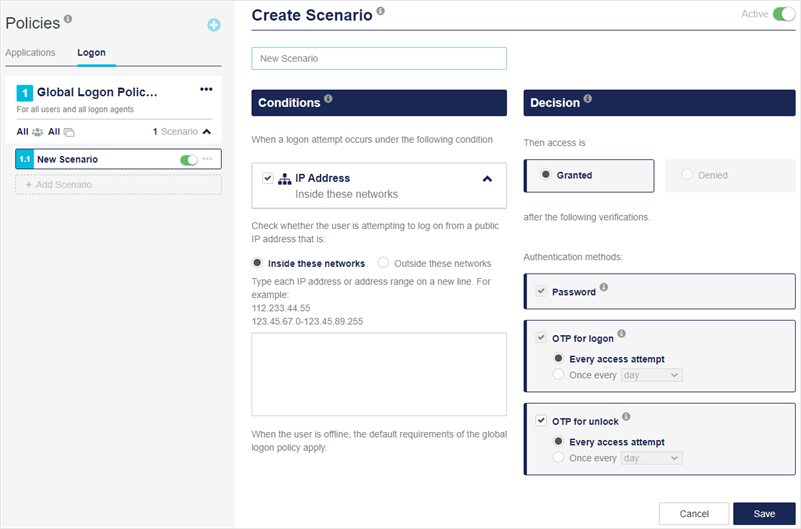Click info icon next to Policies heading
The height and width of the screenshot is (529, 801).
68,18
